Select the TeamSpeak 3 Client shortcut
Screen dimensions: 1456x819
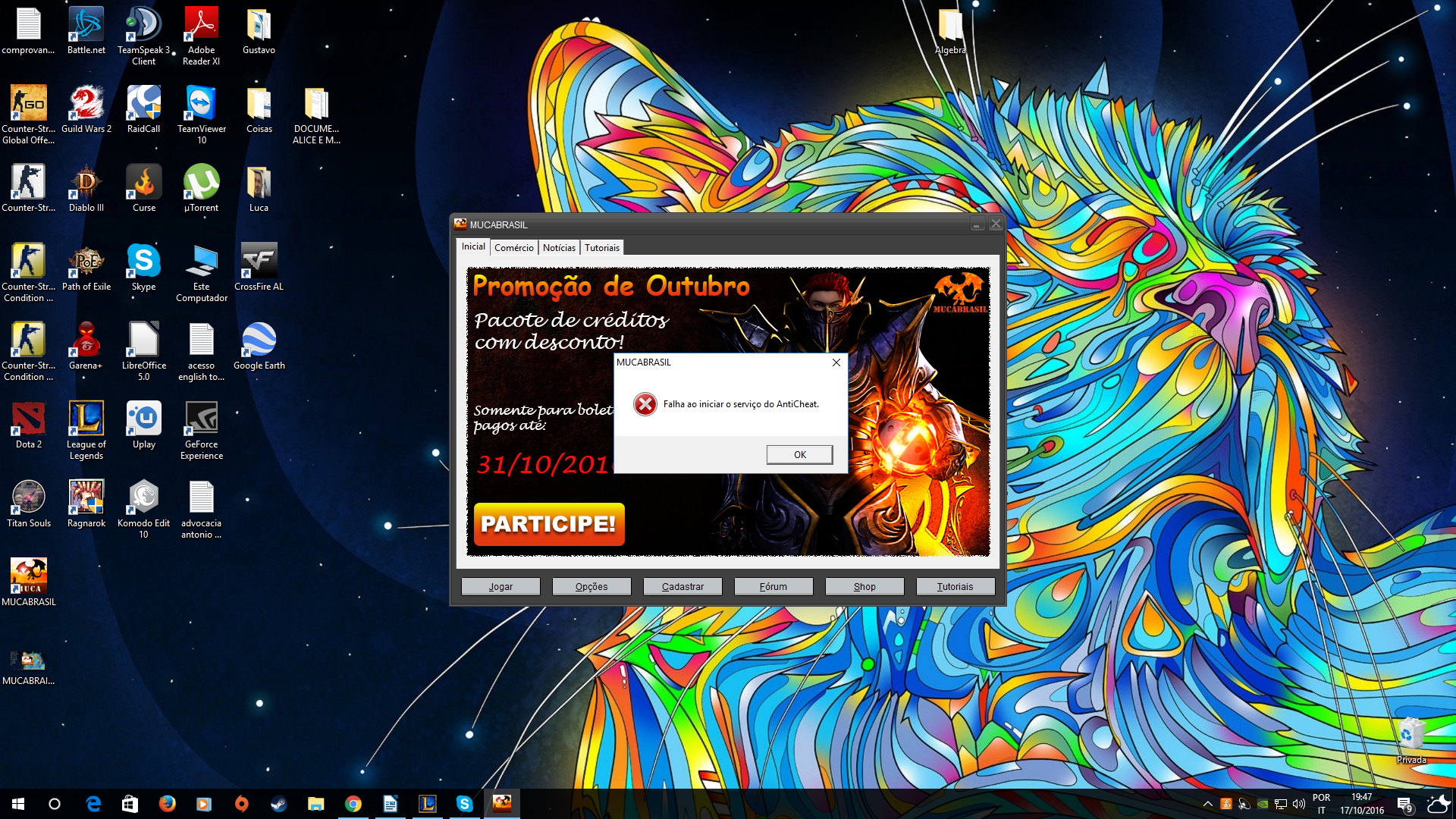coord(143,30)
